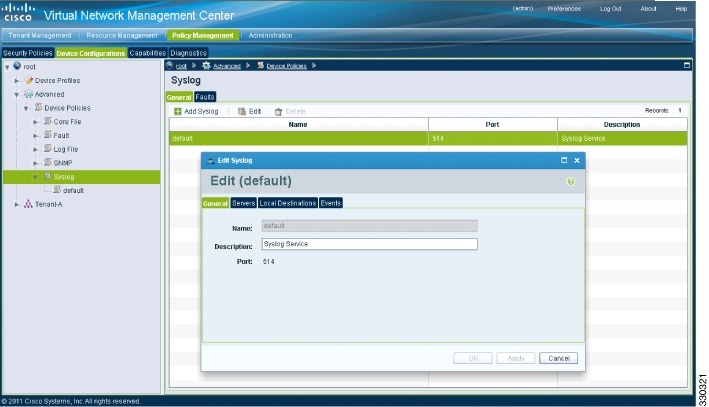Click the breadcrumb Device Policies icon
This screenshot has width=709, height=407.
coord(260,65)
